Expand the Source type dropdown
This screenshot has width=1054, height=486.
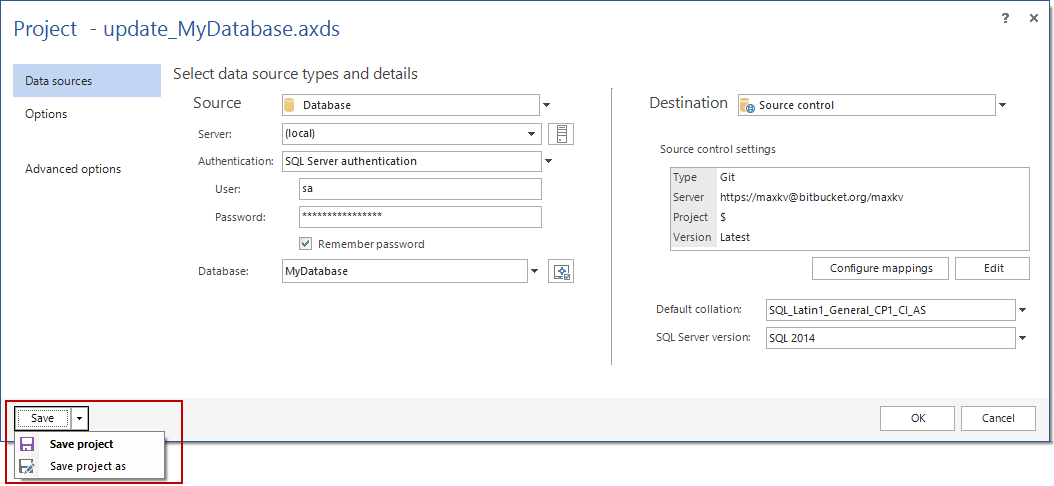[547, 104]
